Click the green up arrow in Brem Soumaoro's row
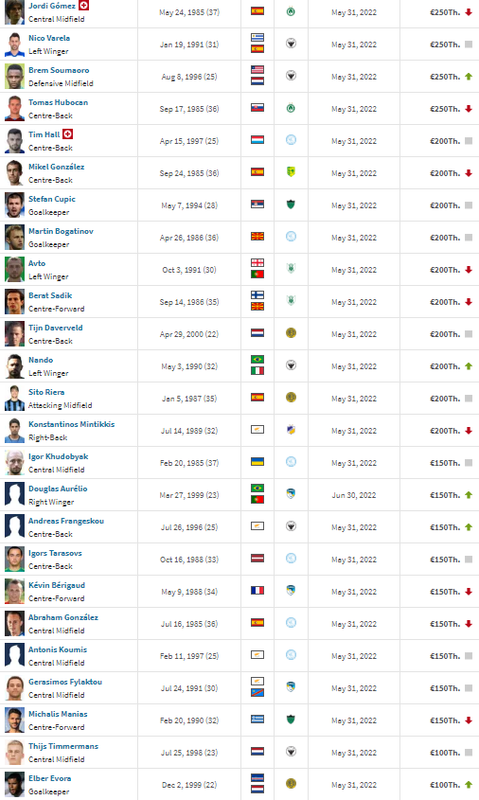Image resolution: width=479 pixels, height=800 pixels. 468,77
